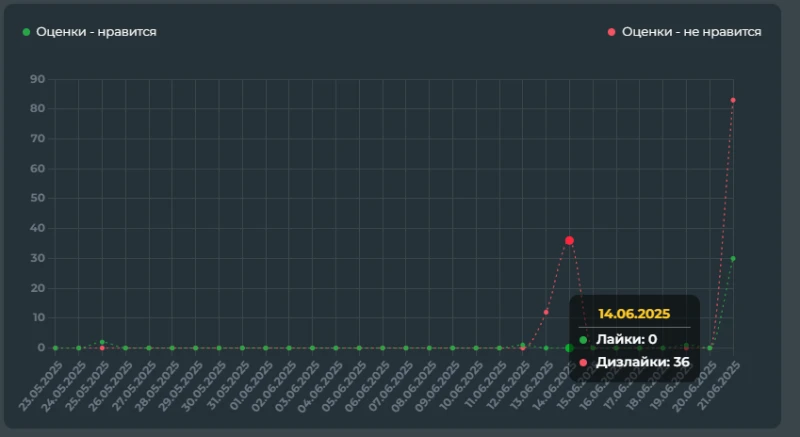Select the red dislike peak point on 21.06.2025
Viewport: 800px width, 437px height.
point(733,100)
